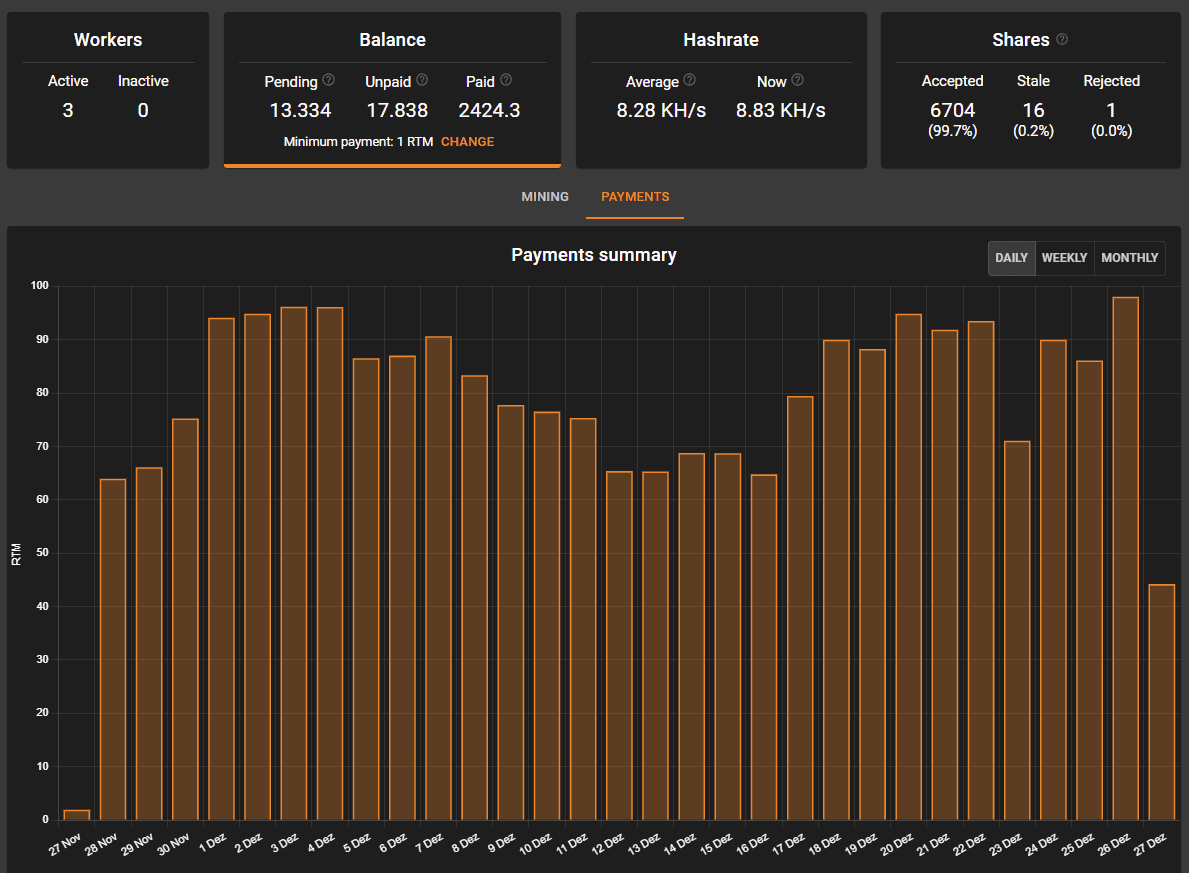This screenshot has width=1189, height=873.
Task: Click the inactive workers count 0
Action: click(143, 111)
